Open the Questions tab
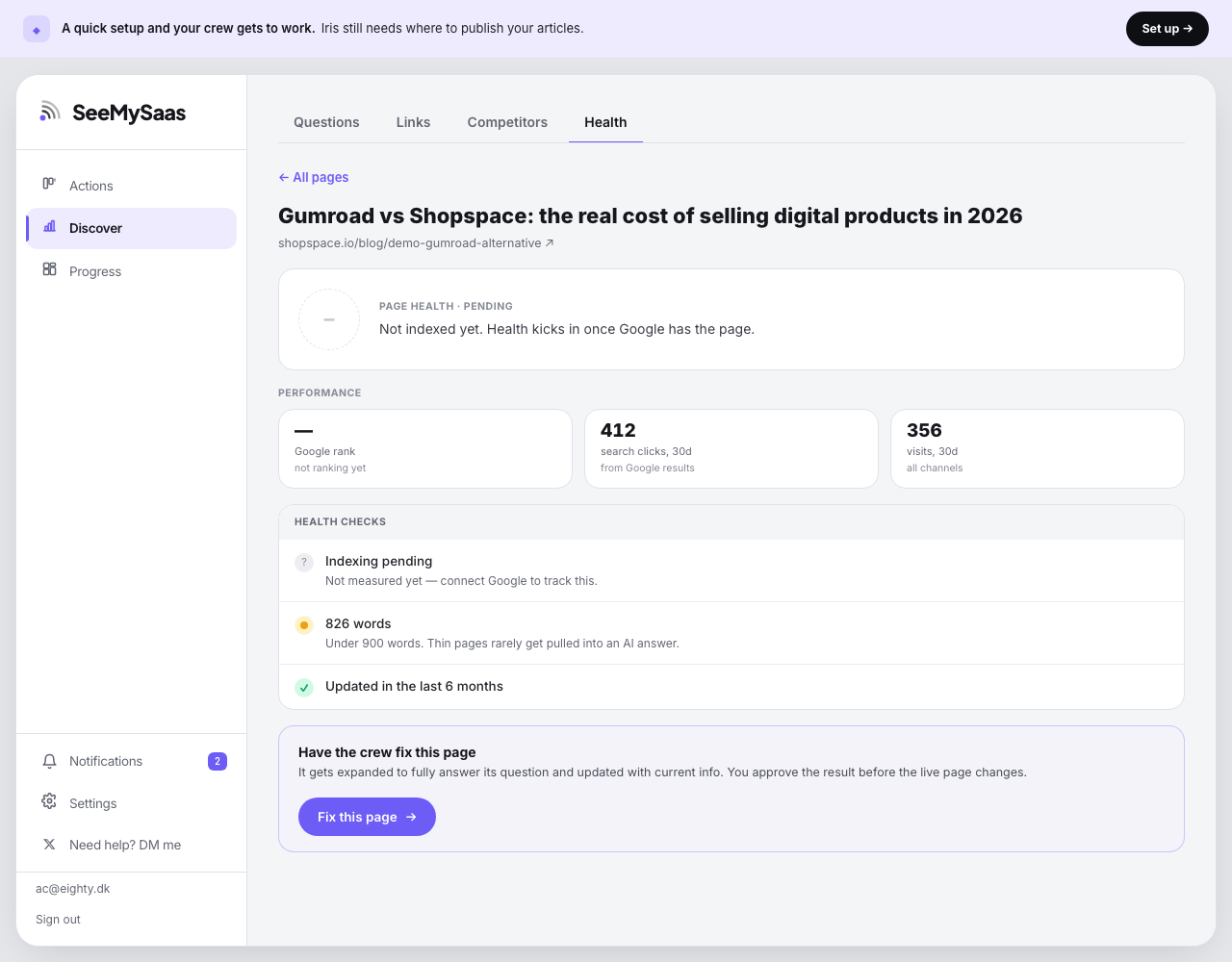 pos(326,122)
